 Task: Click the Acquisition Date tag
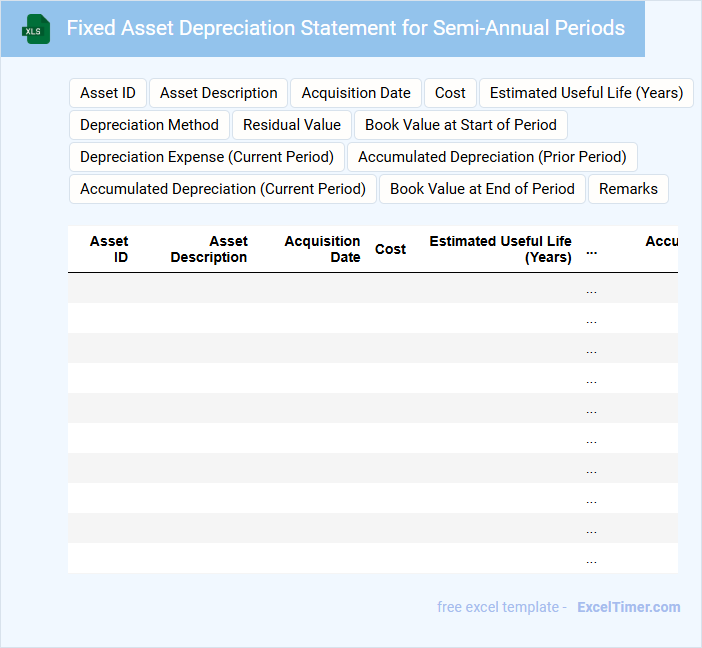coord(356,93)
